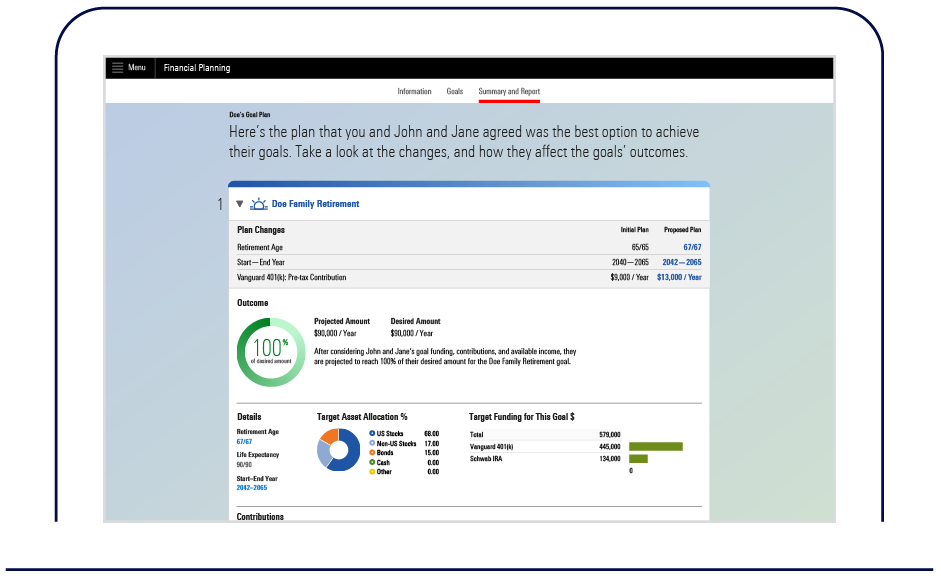Click the target asset allocation donut chart
Screen dimensions: 941x576
(x=339, y=449)
